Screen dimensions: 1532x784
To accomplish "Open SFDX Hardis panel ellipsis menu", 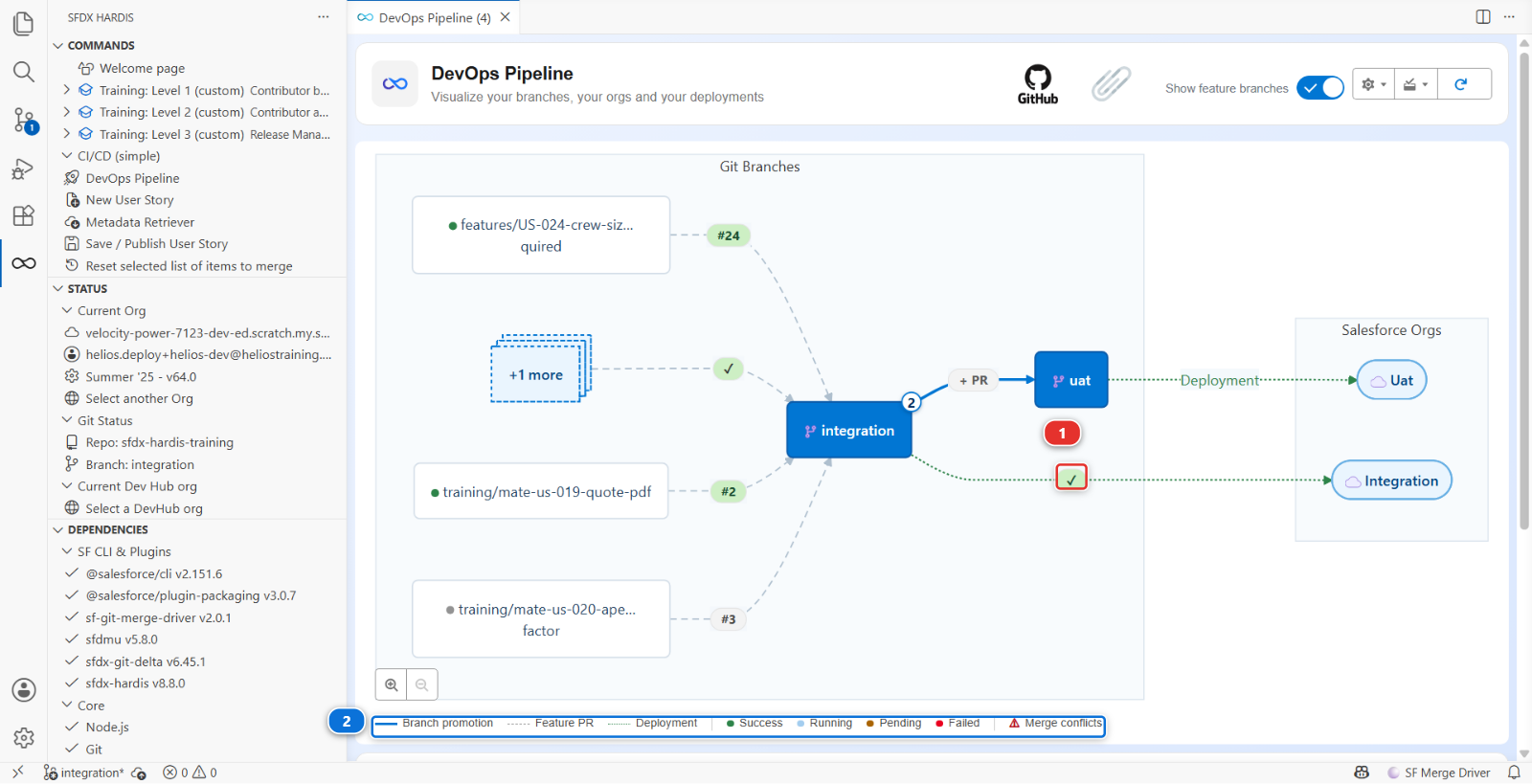I will click(324, 17).
